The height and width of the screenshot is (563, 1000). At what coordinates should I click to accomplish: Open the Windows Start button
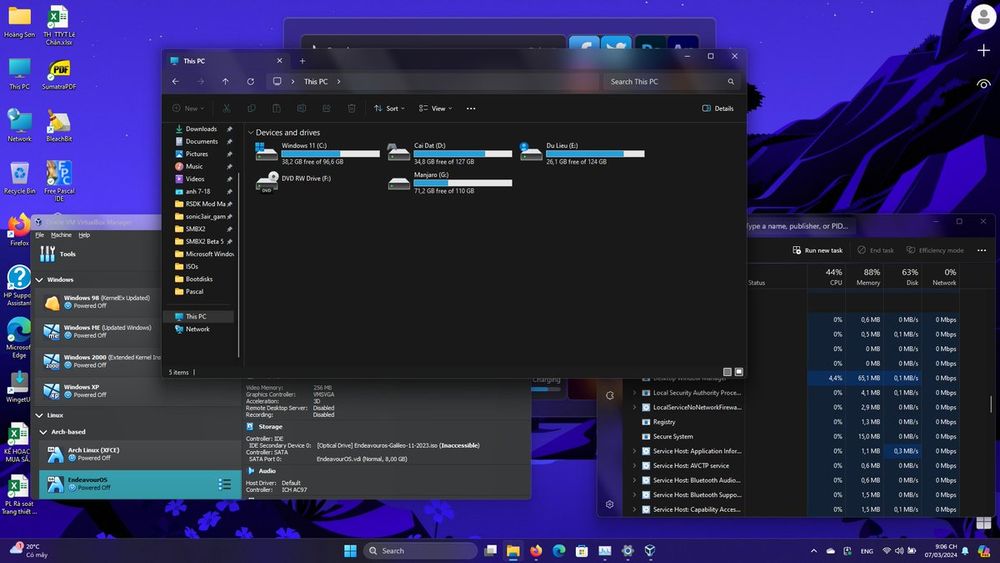click(x=350, y=551)
